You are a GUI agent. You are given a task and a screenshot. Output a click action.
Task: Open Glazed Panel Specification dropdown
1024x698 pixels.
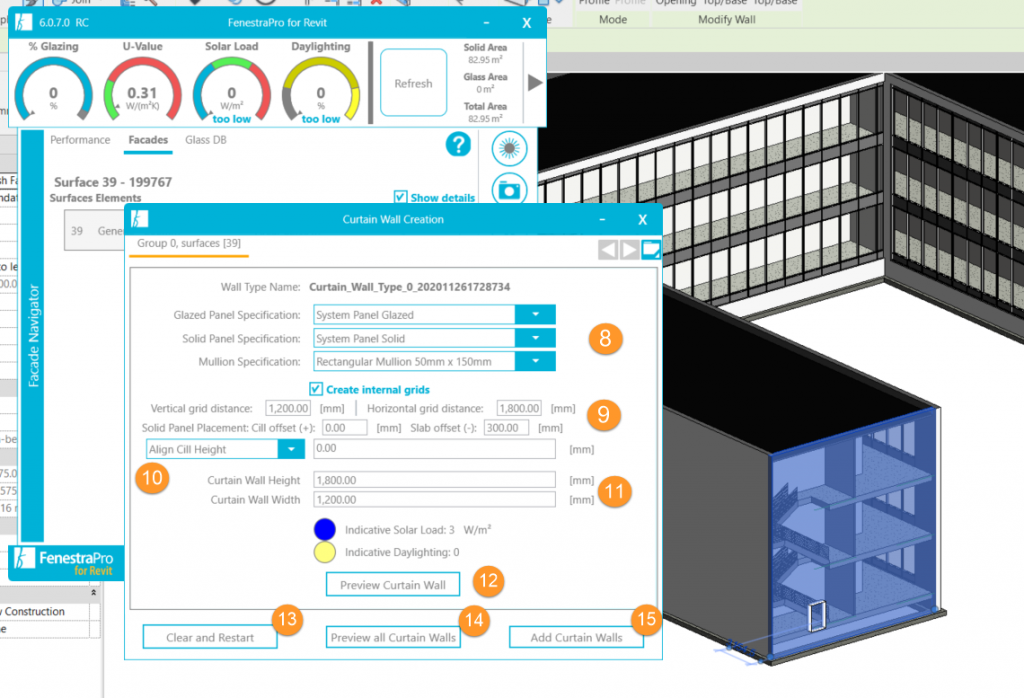535,315
